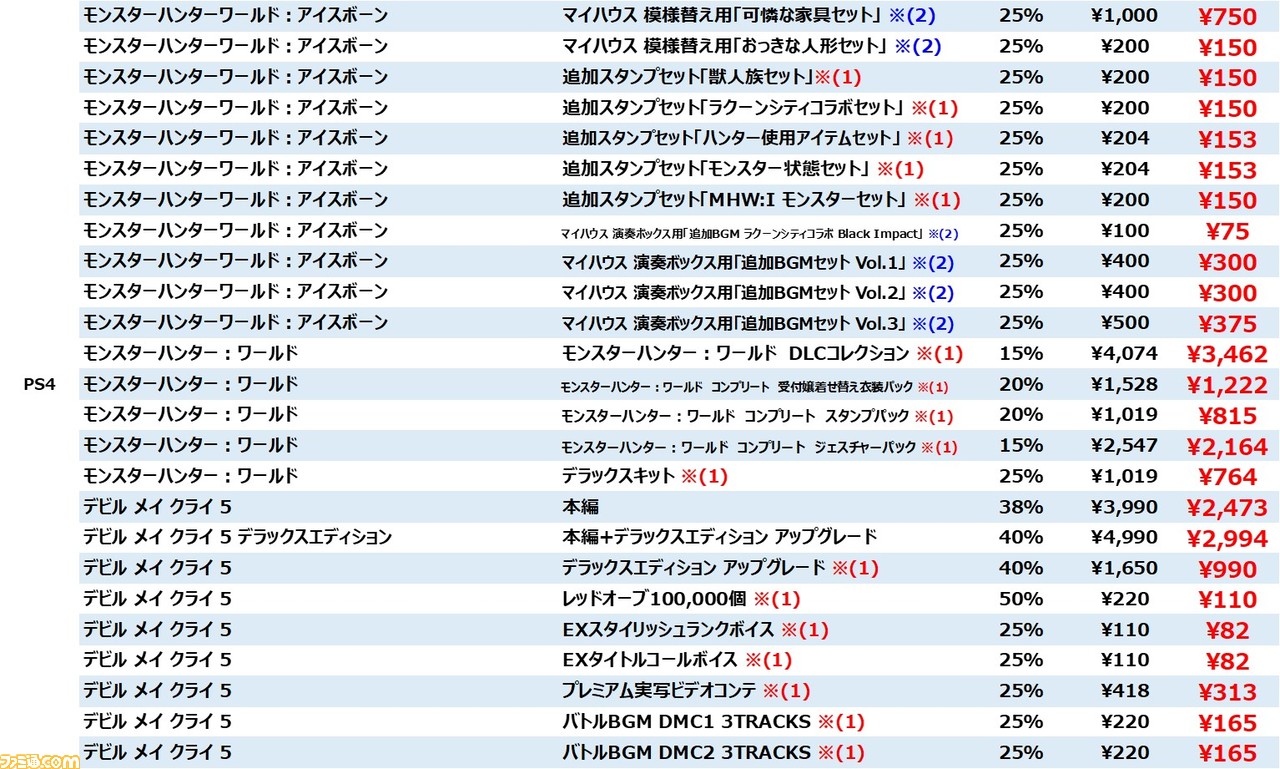Screen dimensions: 1280x769
Task: Click the ¥815 sale price
Action: pyautogui.click(x=1227, y=416)
